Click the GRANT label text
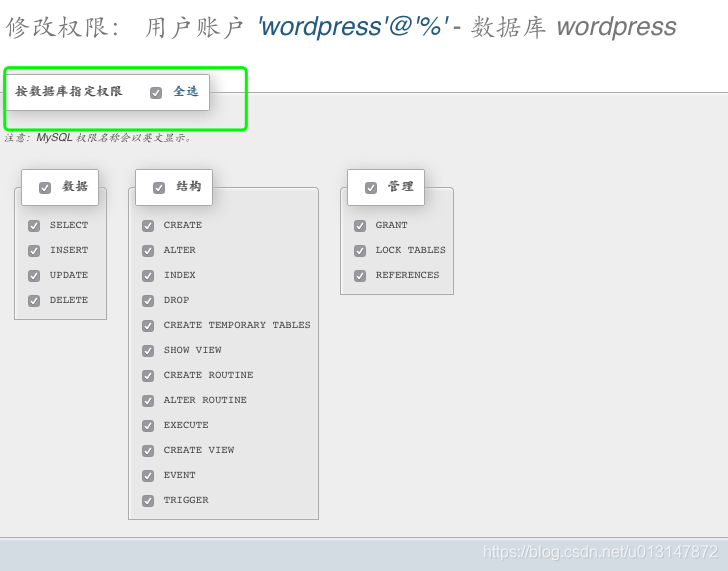Viewport: 728px width, 571px height. point(391,225)
